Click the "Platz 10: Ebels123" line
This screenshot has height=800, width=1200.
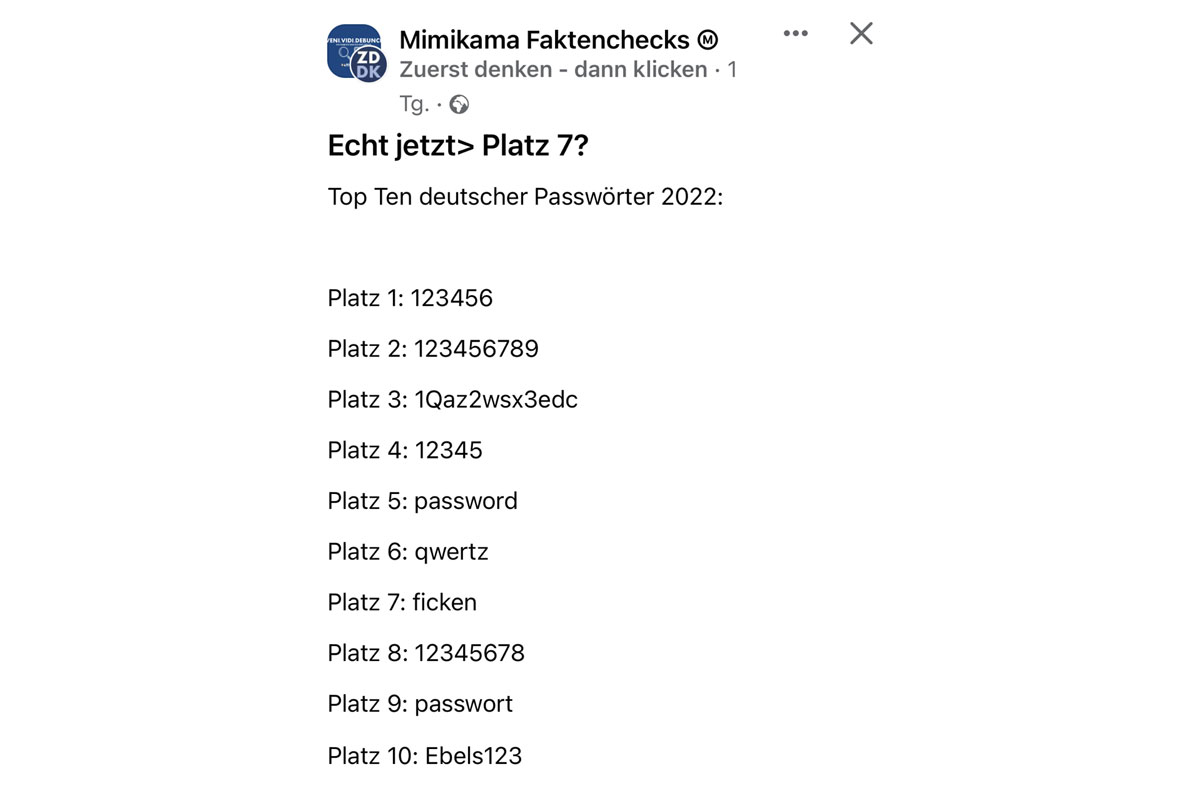pos(425,755)
